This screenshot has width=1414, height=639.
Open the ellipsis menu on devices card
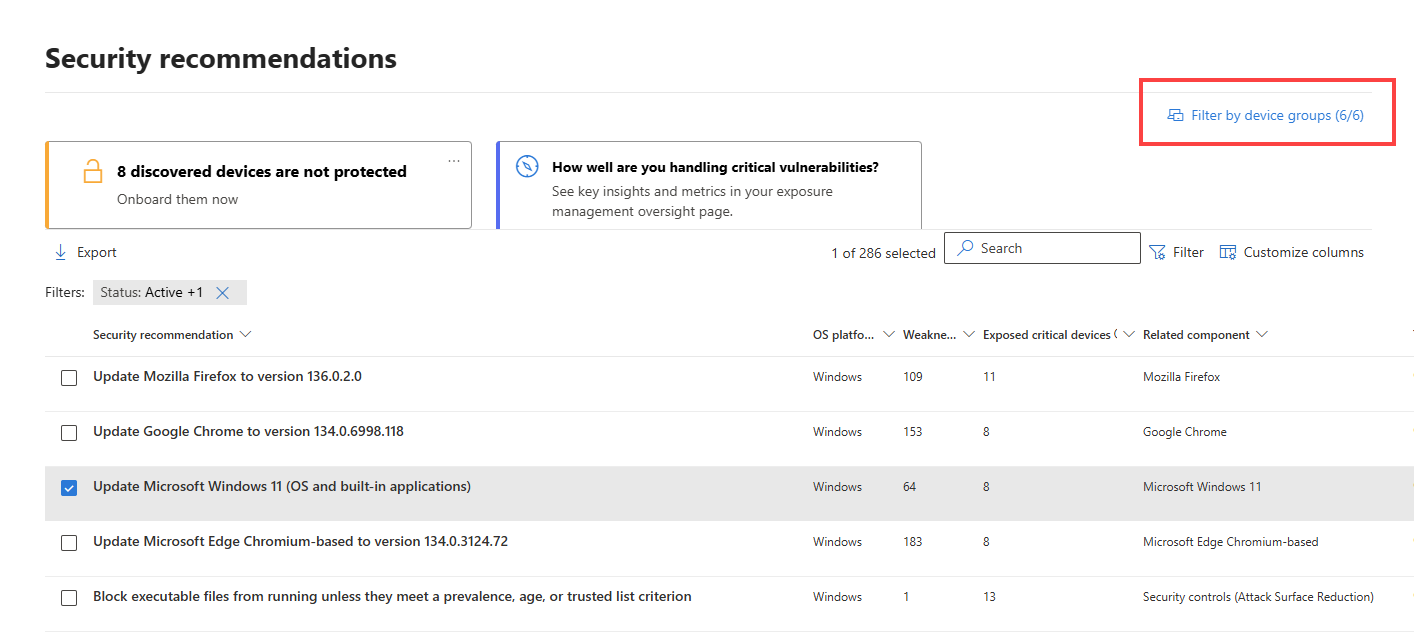[x=454, y=160]
